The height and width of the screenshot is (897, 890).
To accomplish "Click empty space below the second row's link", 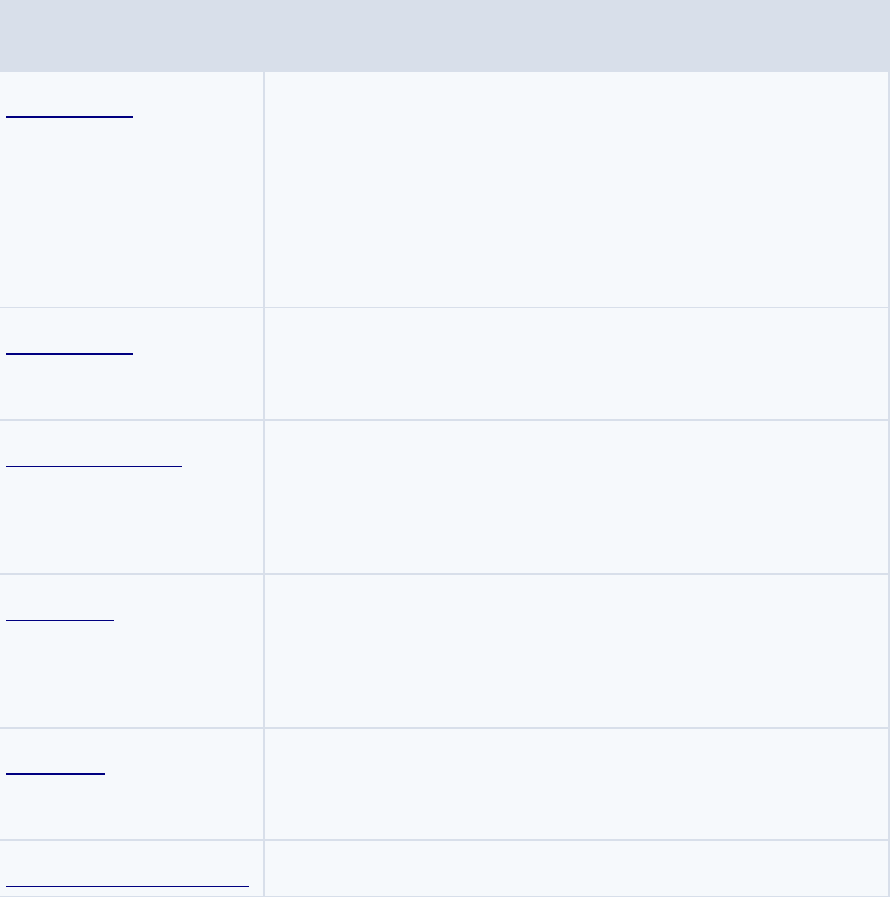I will coord(132,388).
